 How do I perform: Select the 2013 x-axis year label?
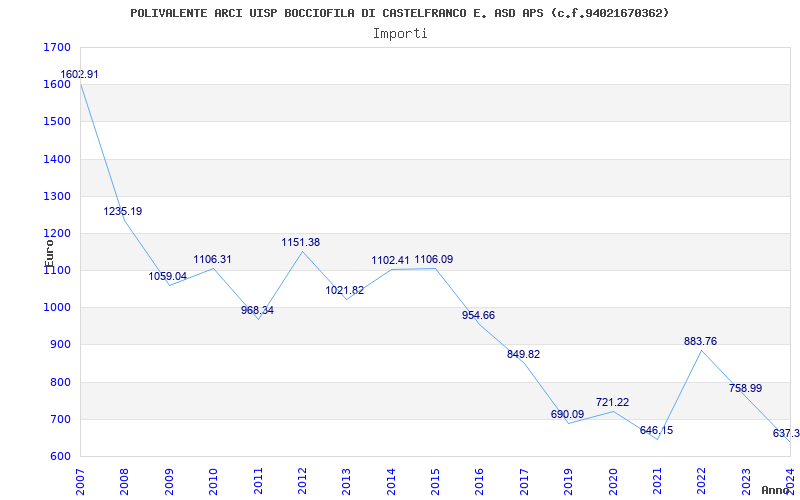pyautogui.click(x=346, y=481)
